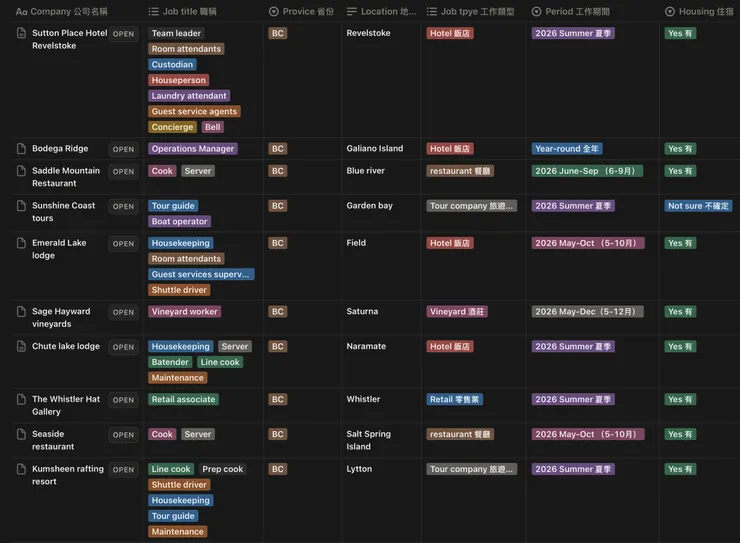Image resolution: width=740 pixels, height=543 pixels.
Task: Click the 2026 May-Dec period tag
Action: (x=587, y=311)
